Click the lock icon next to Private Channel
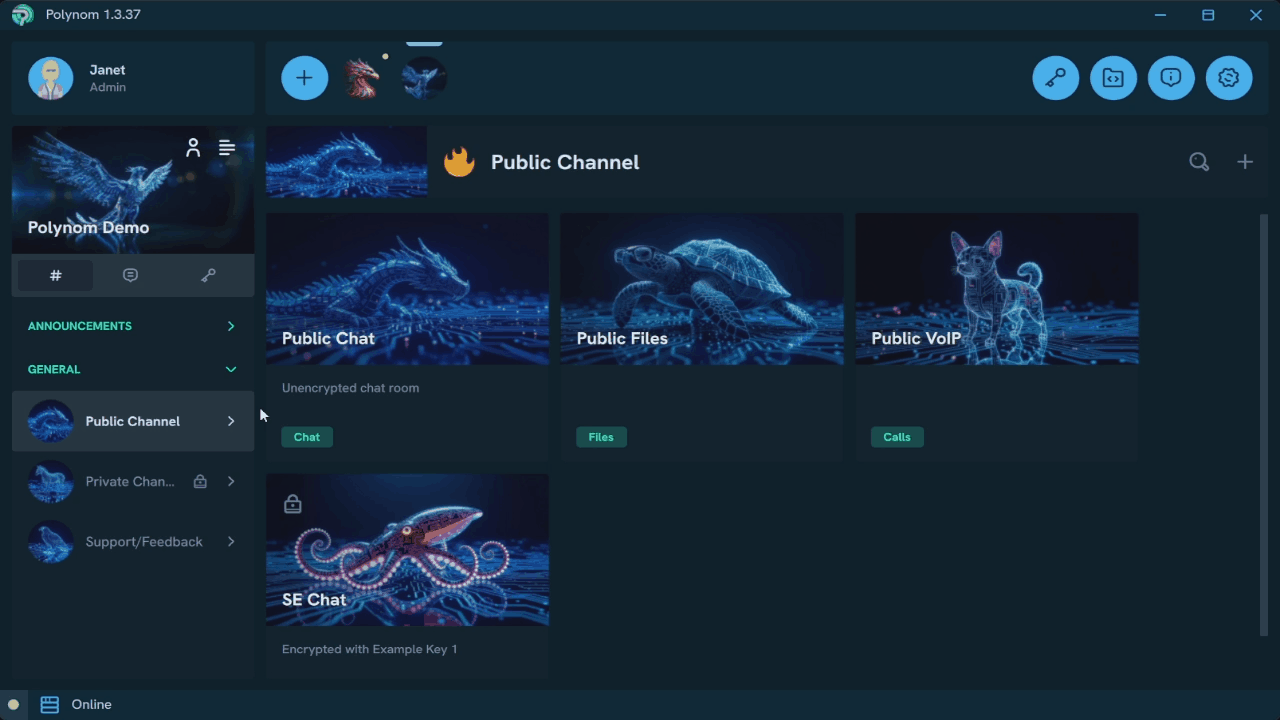 200,481
